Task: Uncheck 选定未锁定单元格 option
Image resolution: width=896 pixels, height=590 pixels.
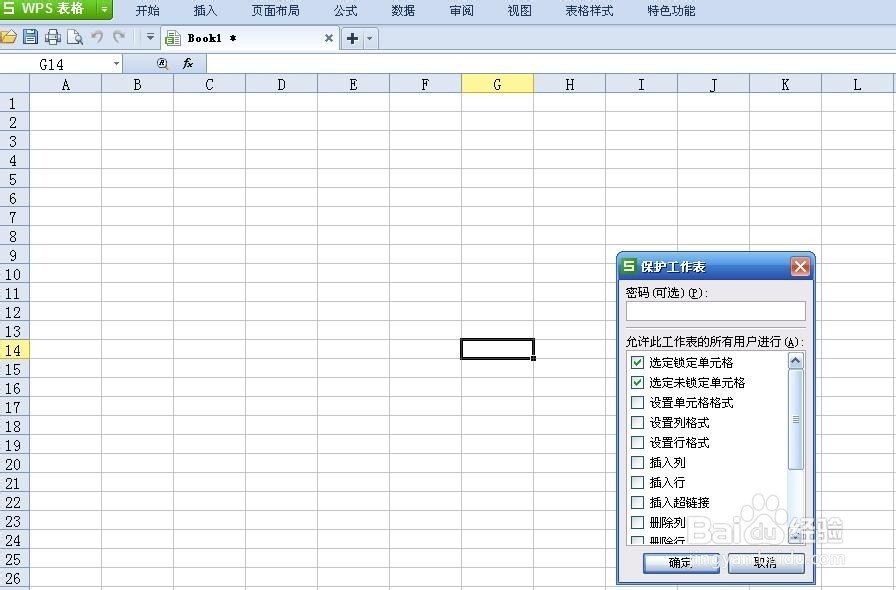Action: [637, 382]
